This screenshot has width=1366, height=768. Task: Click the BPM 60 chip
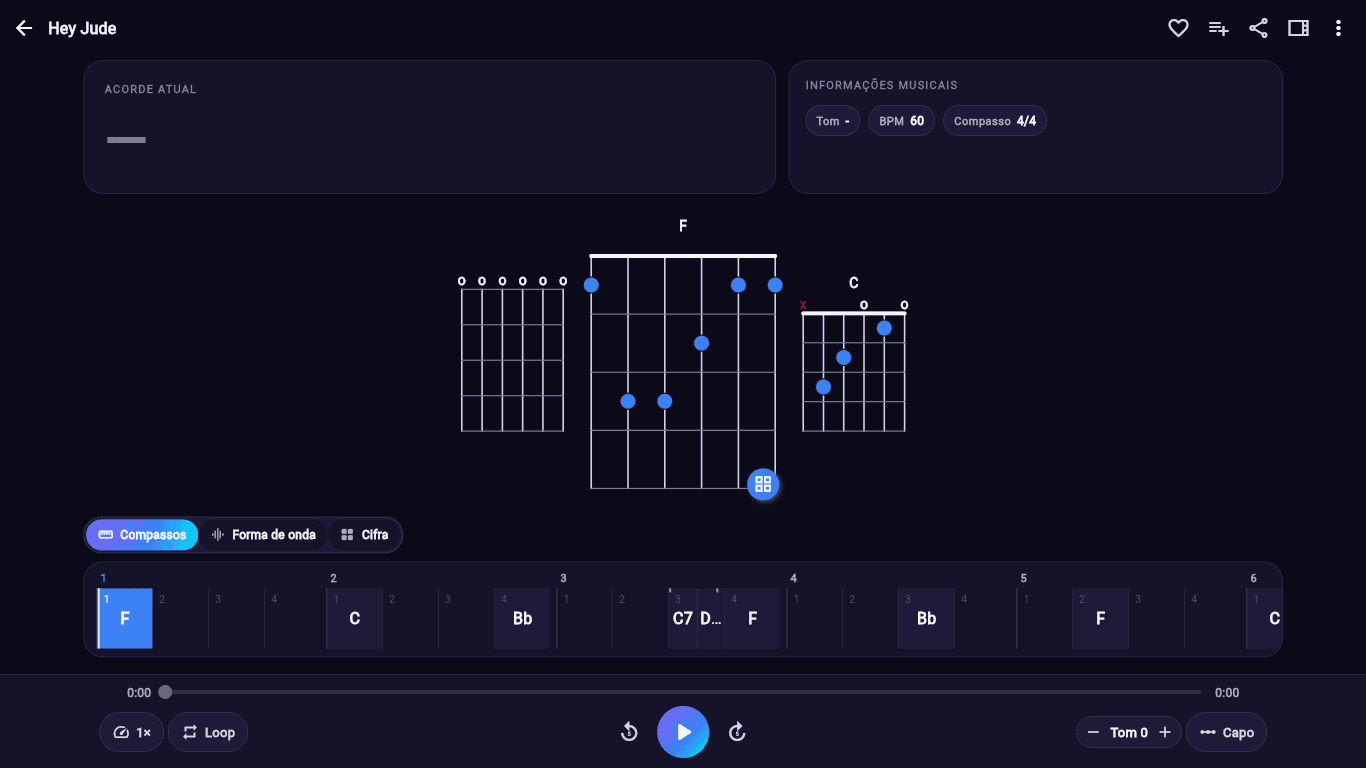(902, 121)
